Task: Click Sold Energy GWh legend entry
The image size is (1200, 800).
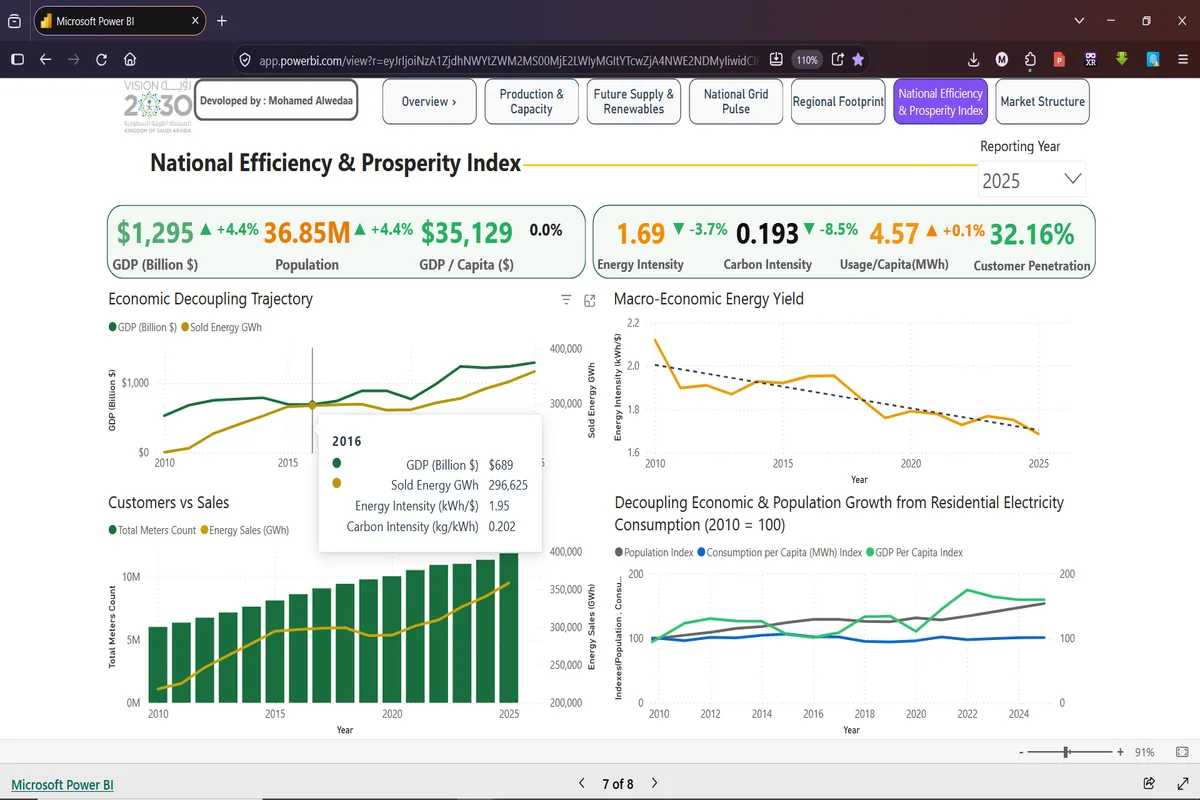Action: [x=221, y=327]
